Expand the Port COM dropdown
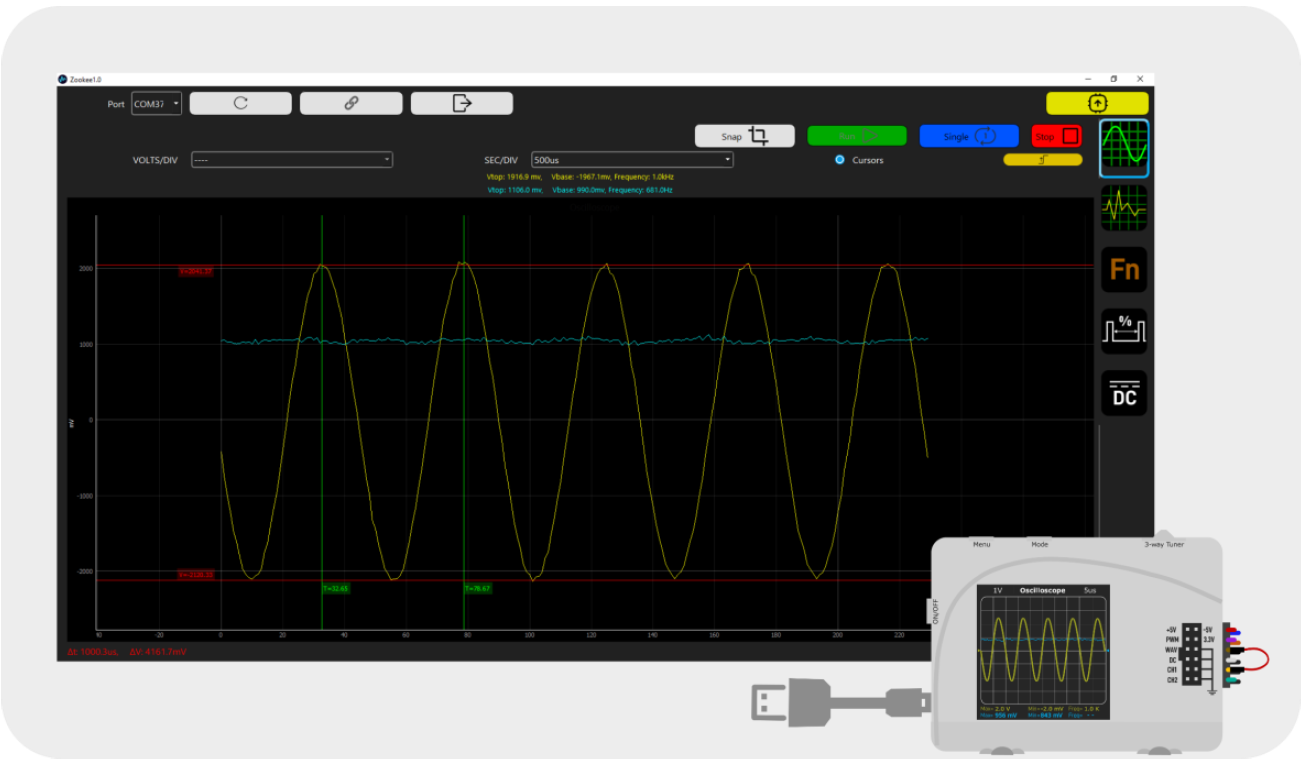The height and width of the screenshot is (764, 1308). click(x=157, y=104)
